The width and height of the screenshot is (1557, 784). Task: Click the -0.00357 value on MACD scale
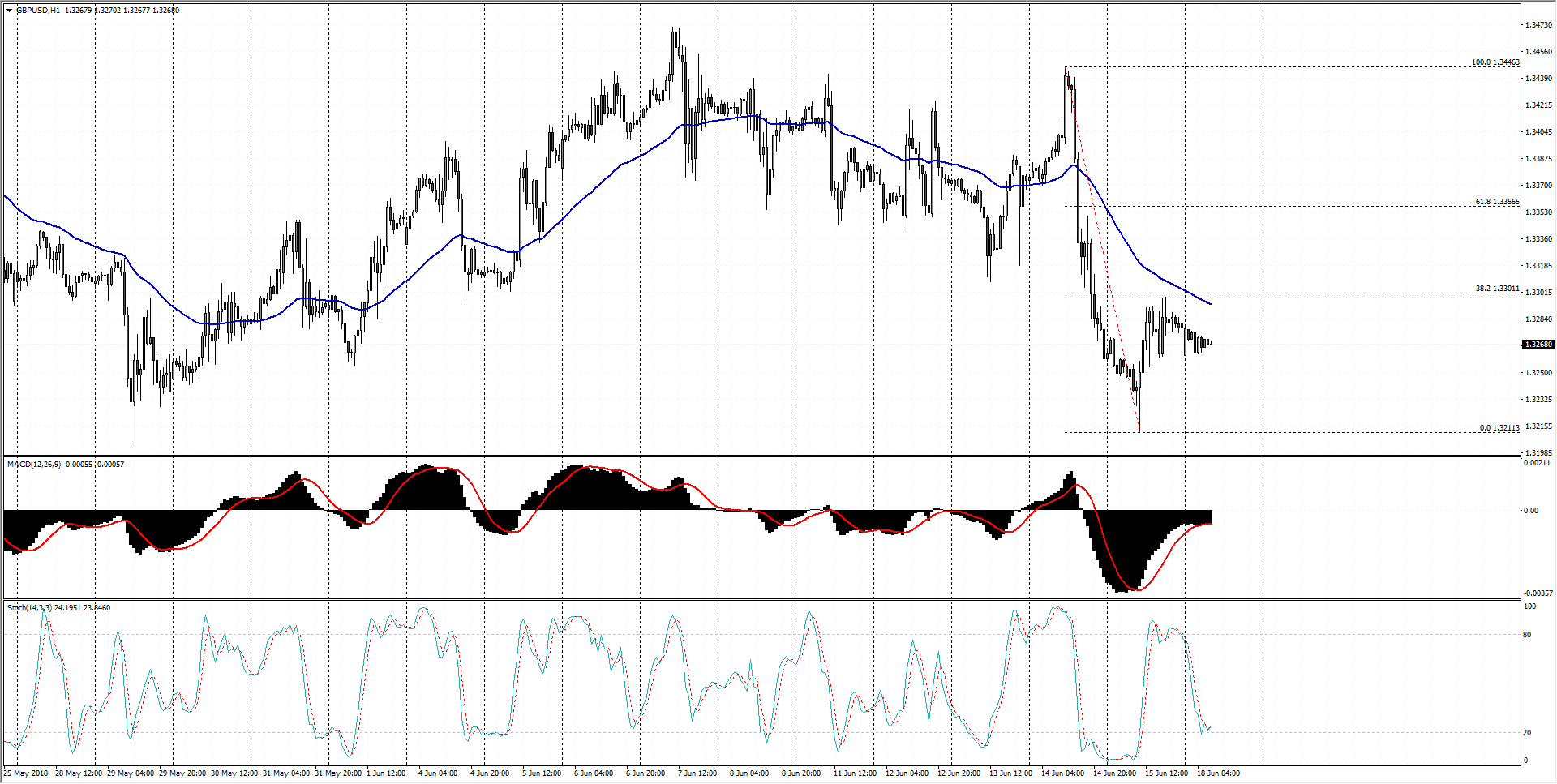[x=1537, y=593]
